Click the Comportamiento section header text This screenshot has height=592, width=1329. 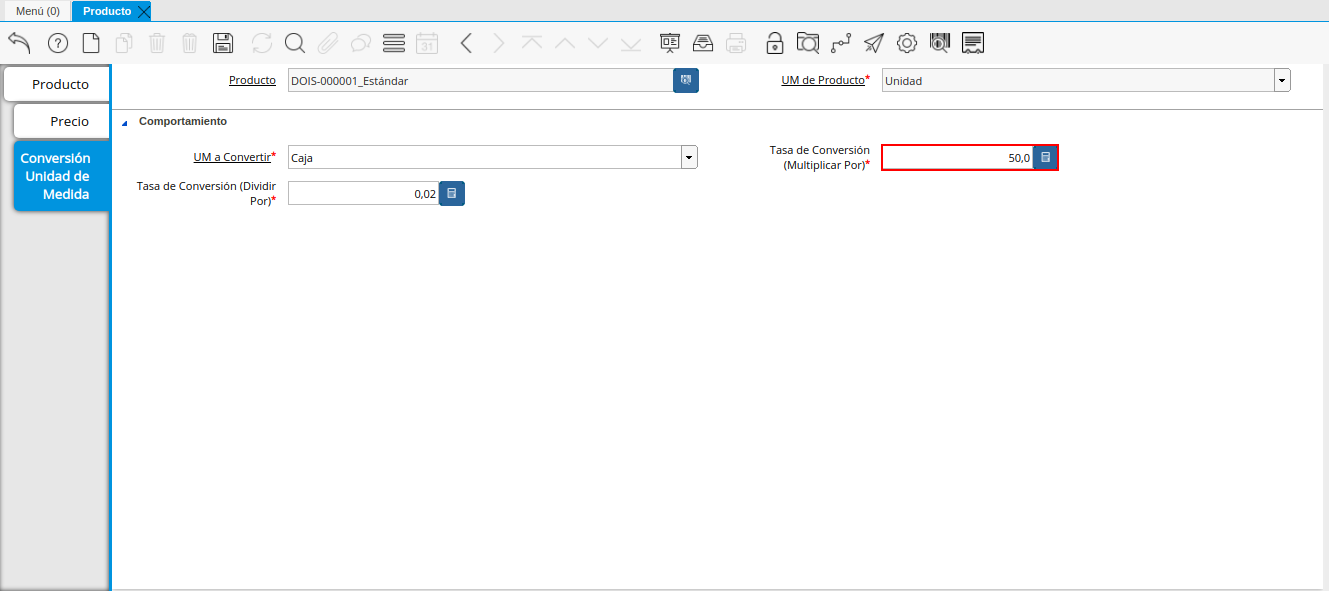(x=183, y=121)
